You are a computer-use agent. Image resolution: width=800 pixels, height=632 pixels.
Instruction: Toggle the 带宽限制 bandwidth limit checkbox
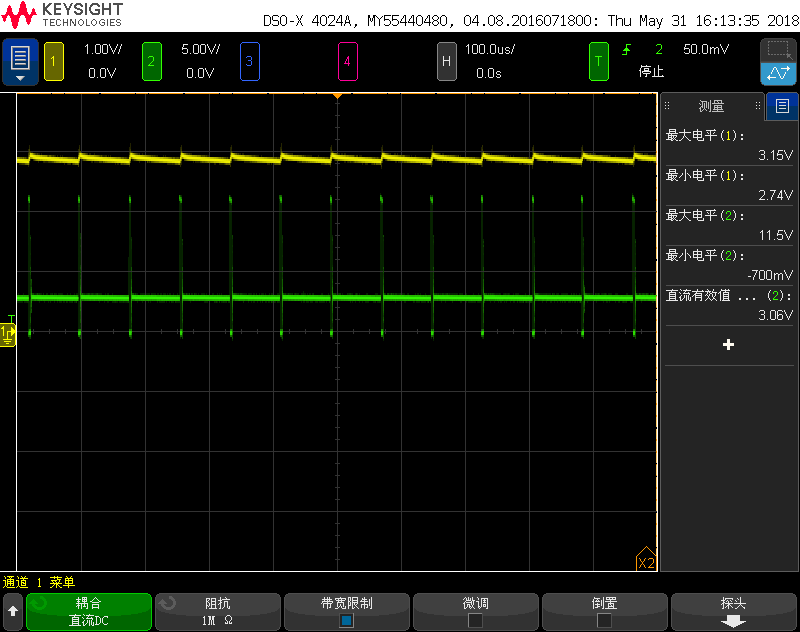pyautogui.click(x=346, y=620)
